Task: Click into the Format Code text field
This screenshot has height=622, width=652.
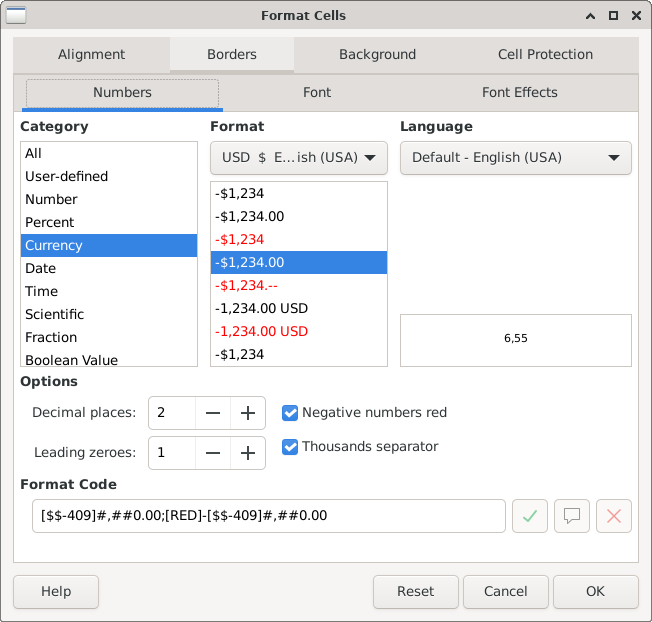Action: click(x=268, y=516)
